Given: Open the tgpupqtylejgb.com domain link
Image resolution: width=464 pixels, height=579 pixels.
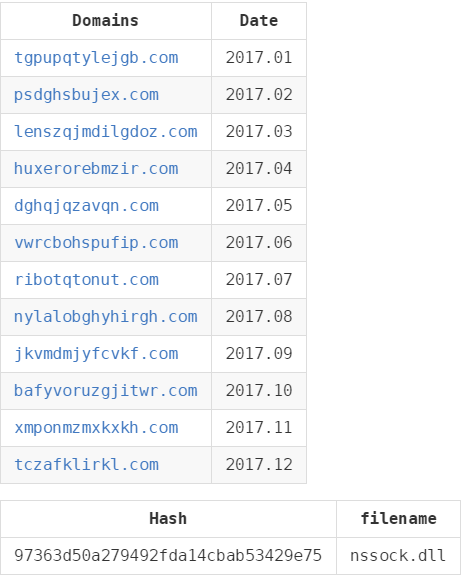Looking at the screenshot, I should pyautogui.click(x=96, y=58).
